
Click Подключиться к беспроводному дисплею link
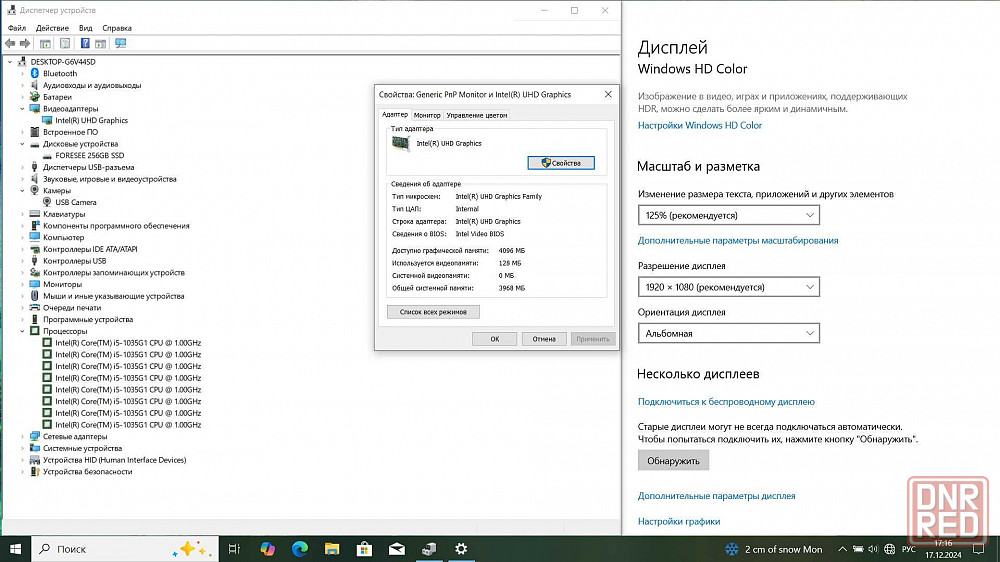(726, 402)
